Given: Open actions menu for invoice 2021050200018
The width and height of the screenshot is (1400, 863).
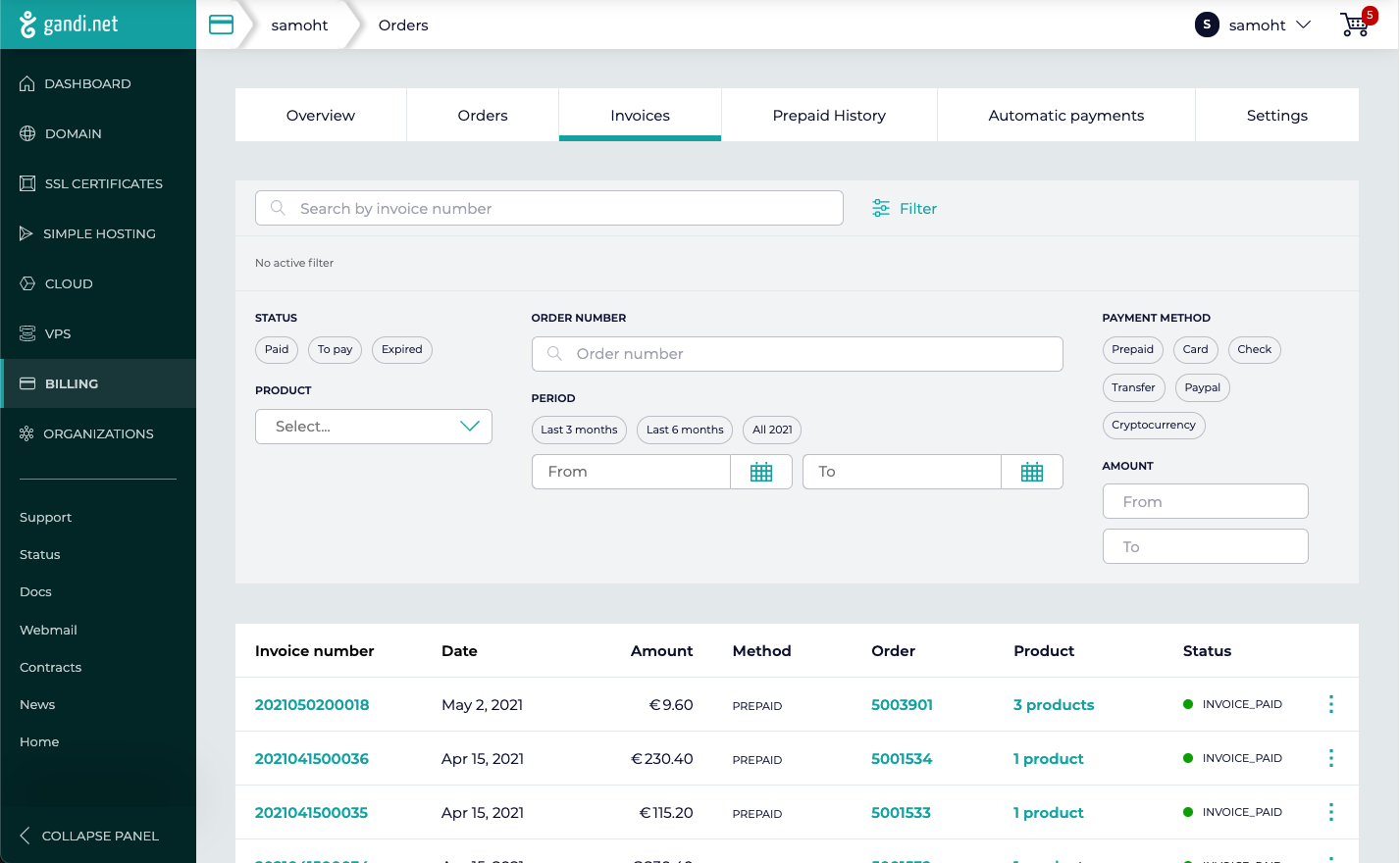Looking at the screenshot, I should pos(1330,704).
